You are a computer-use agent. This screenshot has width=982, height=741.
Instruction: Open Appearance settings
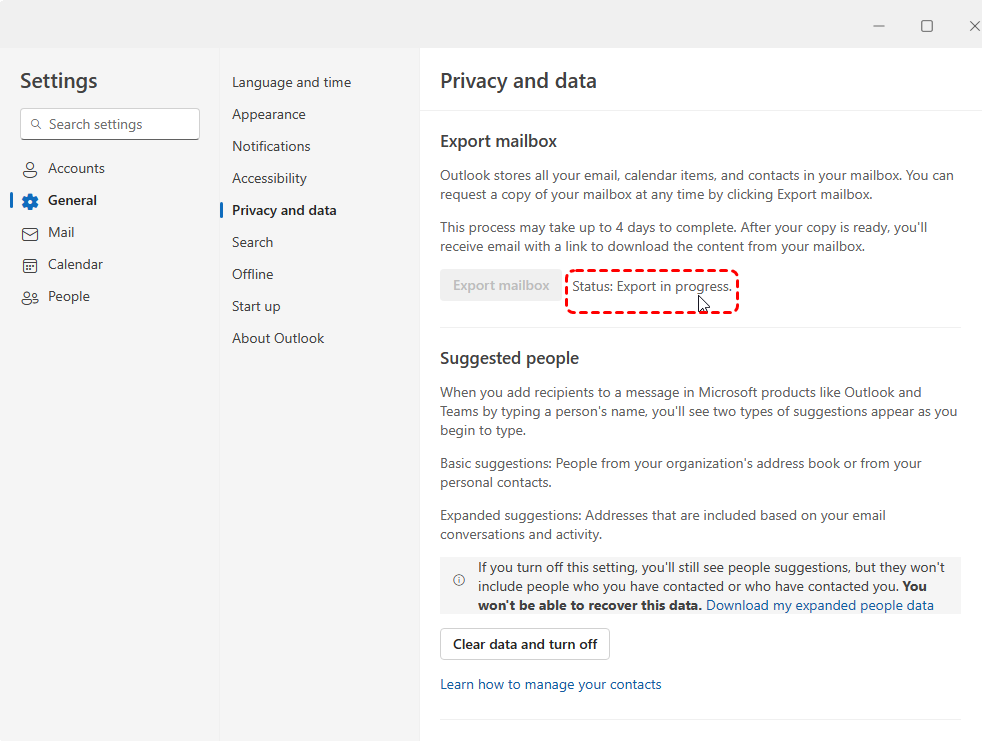(x=269, y=114)
